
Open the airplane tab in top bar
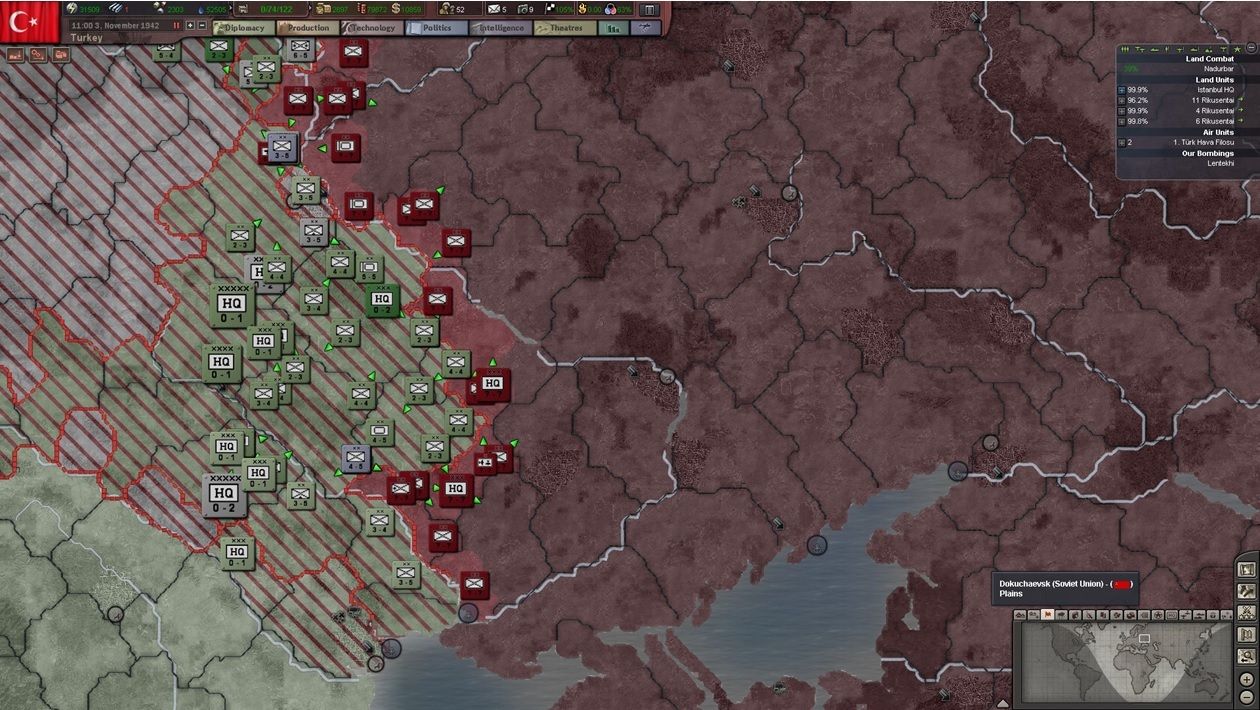[x=645, y=28]
